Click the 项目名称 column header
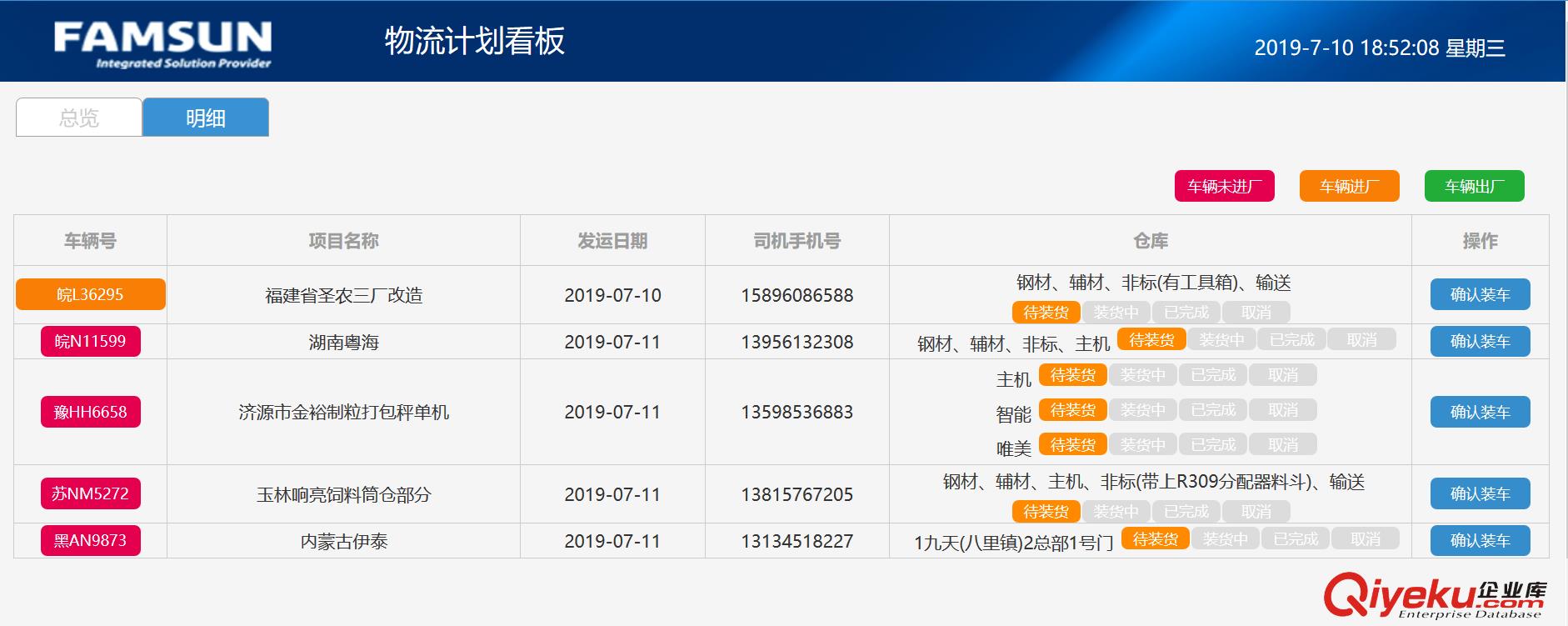1568x626 pixels. tap(343, 241)
